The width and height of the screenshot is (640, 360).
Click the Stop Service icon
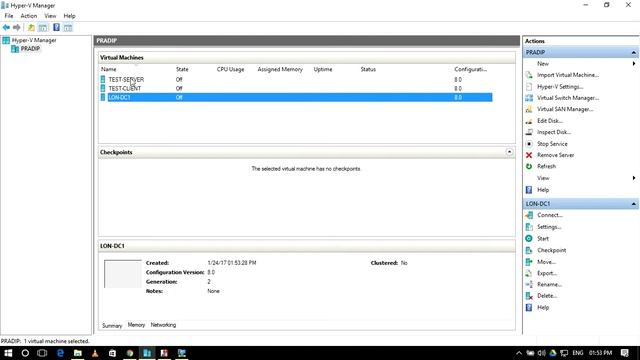click(529, 144)
